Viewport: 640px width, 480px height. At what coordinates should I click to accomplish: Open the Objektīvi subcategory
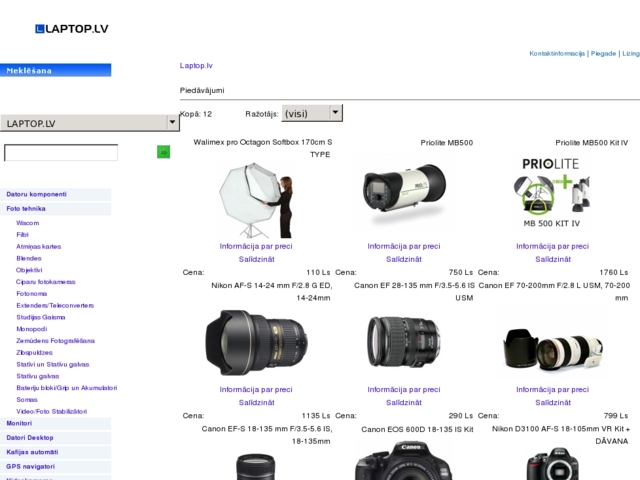pyautogui.click(x=29, y=270)
